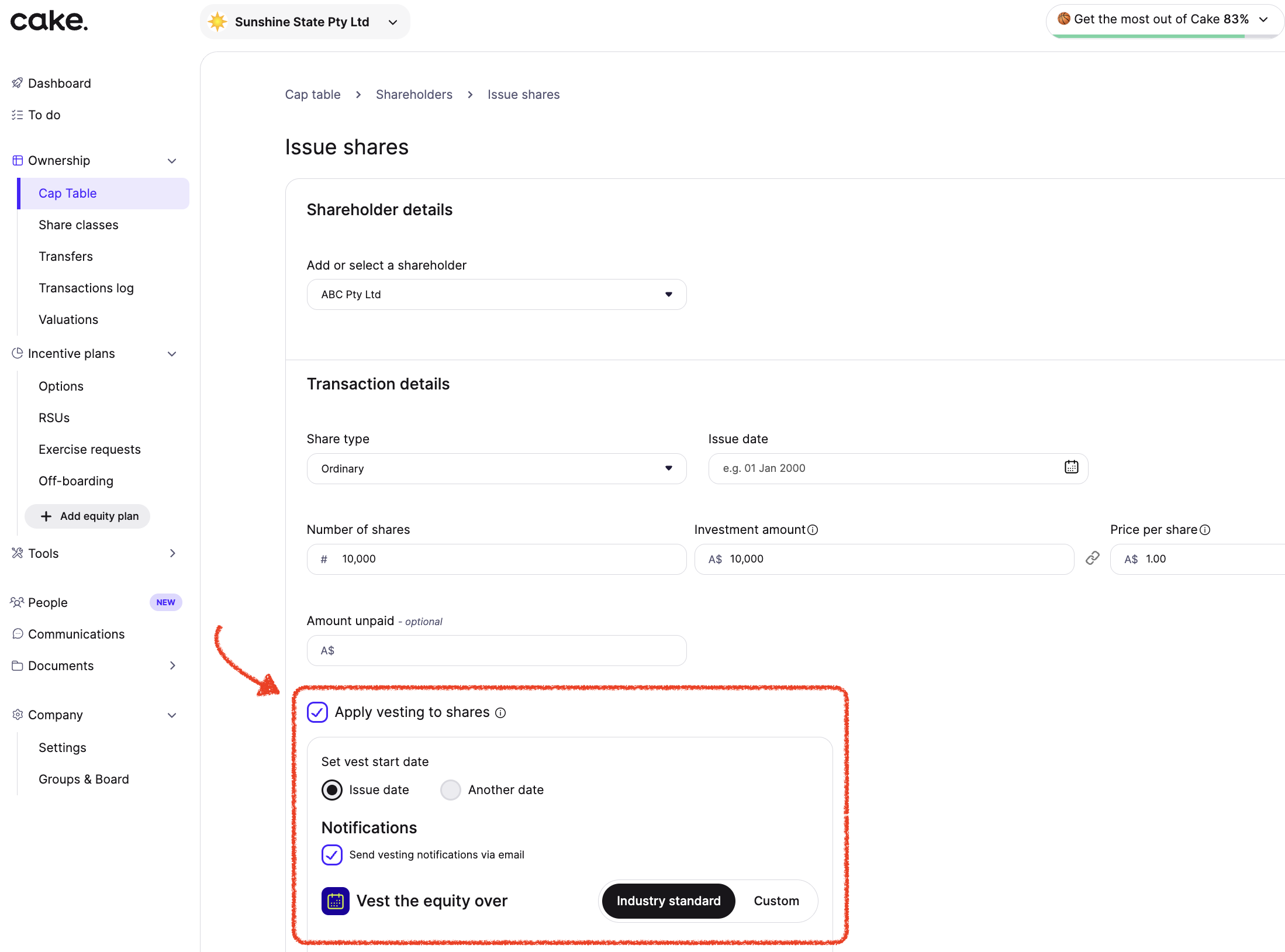Go to Share classes
This screenshot has width=1285, height=952.
click(x=78, y=225)
